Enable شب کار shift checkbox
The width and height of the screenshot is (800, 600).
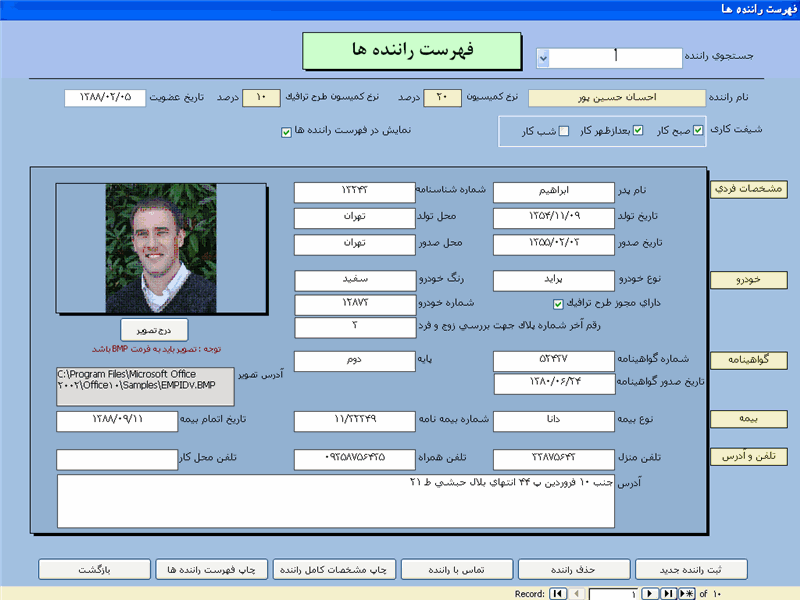click(564, 131)
